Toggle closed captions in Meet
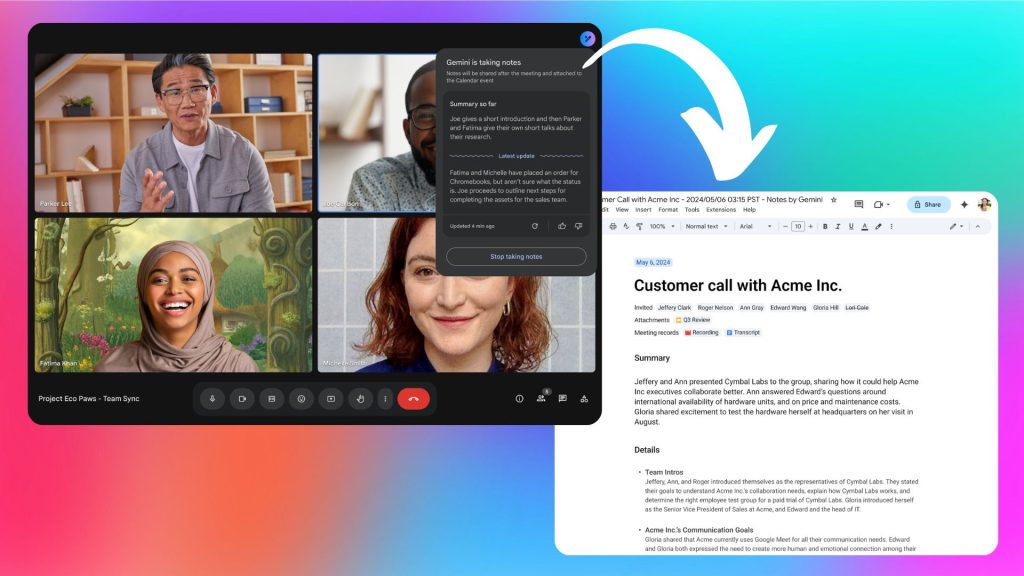 (271, 399)
